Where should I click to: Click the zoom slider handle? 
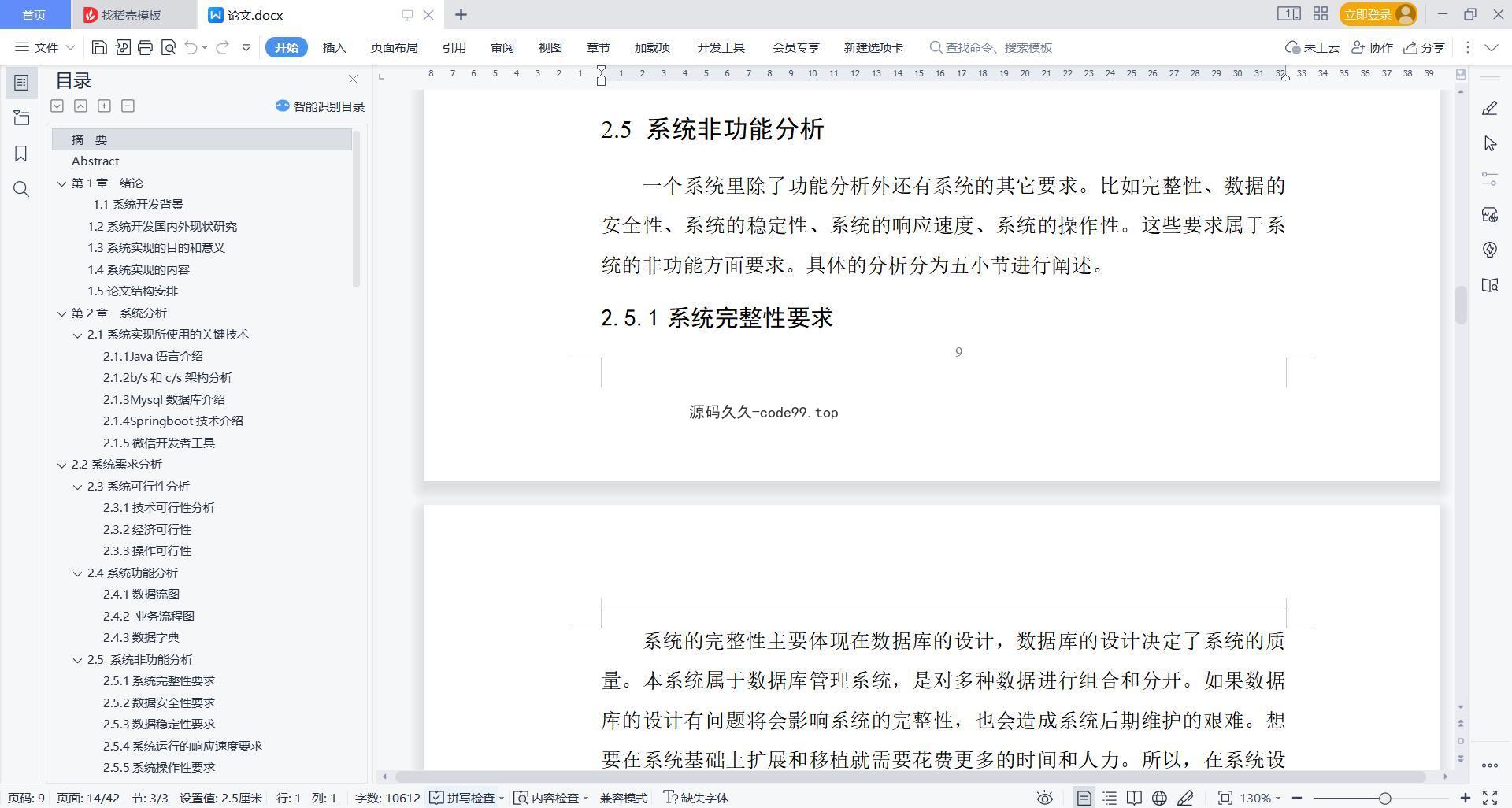tap(1384, 798)
